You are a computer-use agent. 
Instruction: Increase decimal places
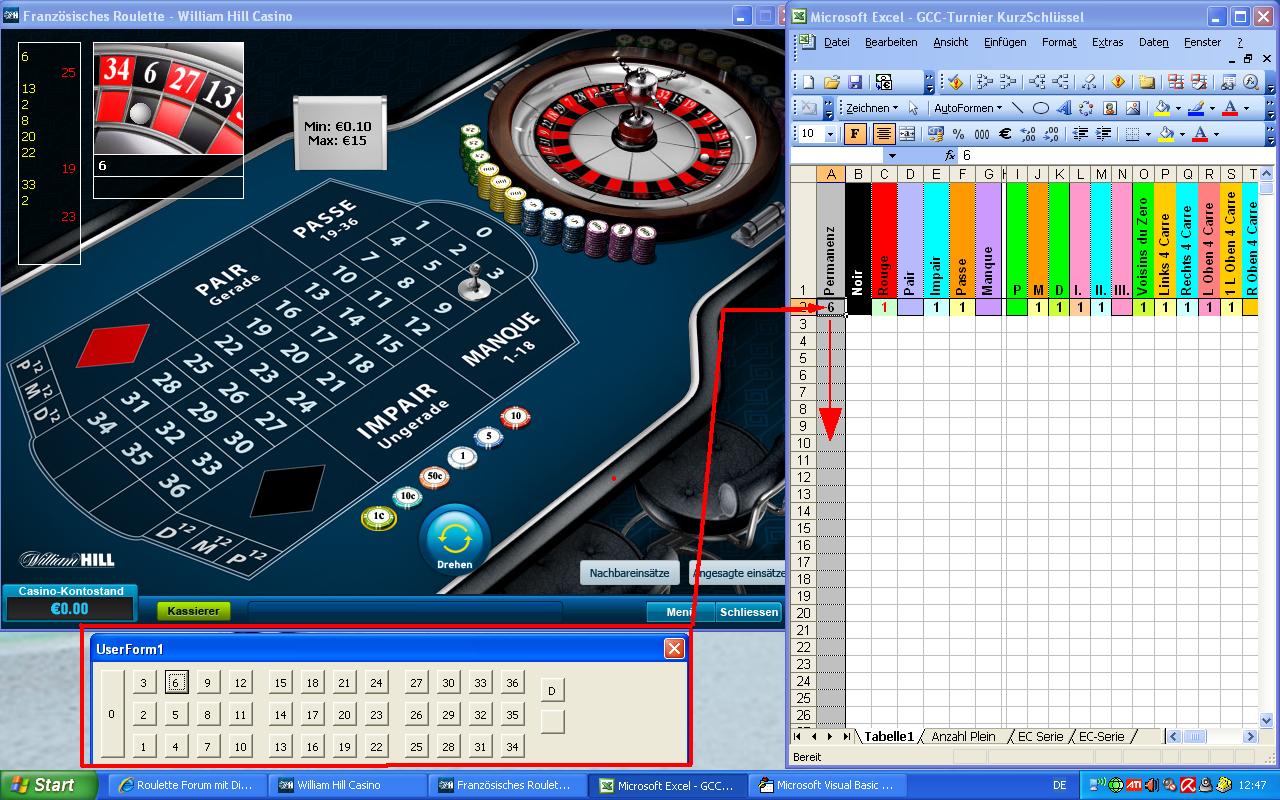1028,134
